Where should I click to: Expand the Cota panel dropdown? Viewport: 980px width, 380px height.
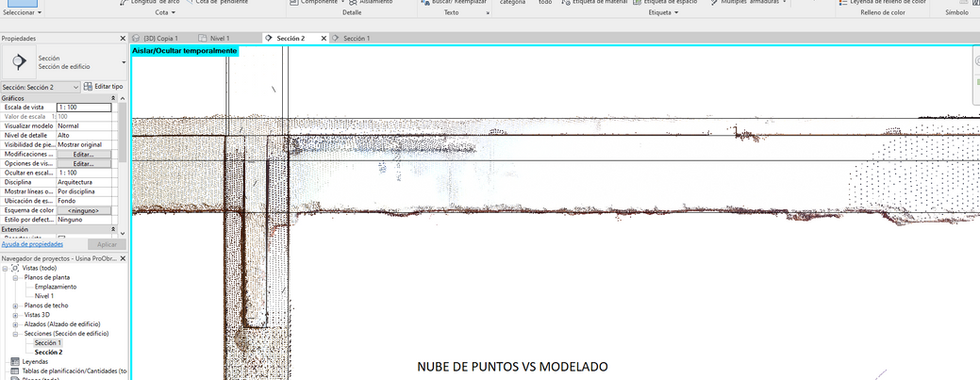(166, 12)
